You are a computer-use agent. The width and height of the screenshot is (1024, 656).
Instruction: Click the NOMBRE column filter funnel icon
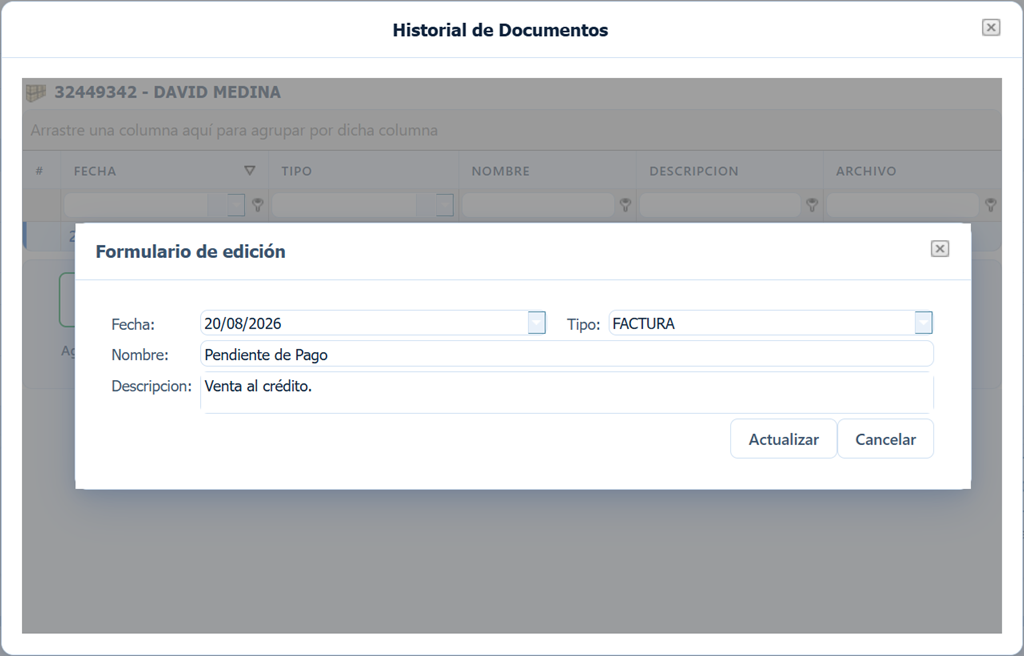[625, 205]
